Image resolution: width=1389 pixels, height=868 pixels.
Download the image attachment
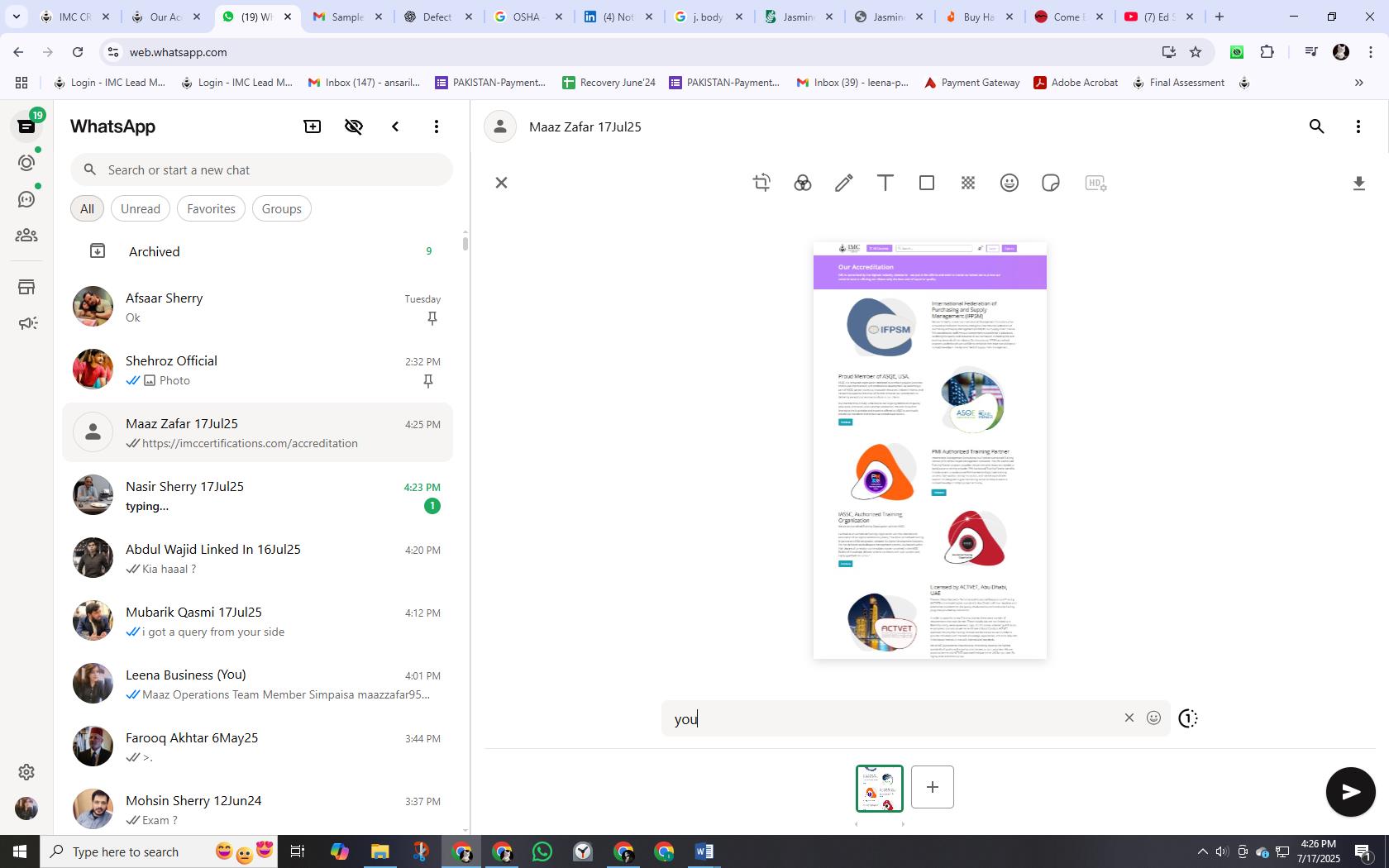click(x=1358, y=183)
